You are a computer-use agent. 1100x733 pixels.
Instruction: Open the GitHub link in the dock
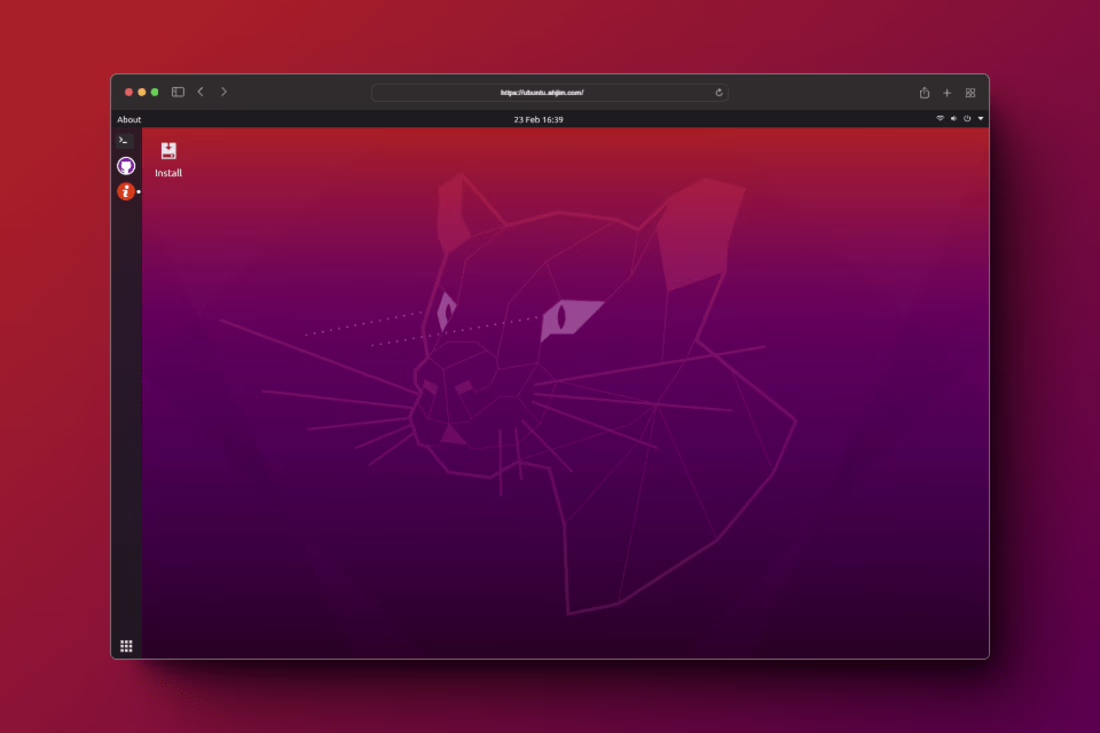[125, 165]
